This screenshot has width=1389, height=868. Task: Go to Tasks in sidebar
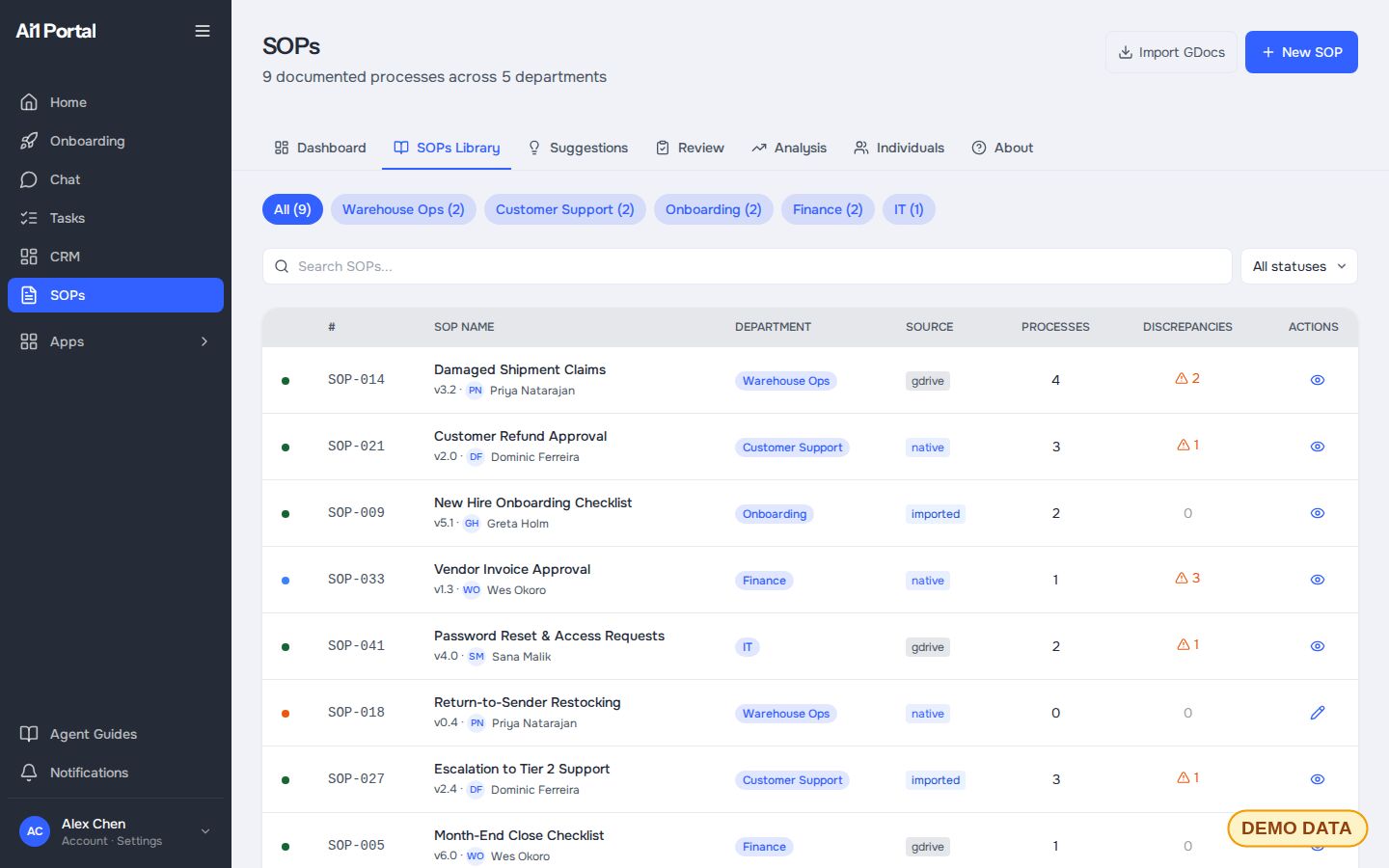[116, 218]
